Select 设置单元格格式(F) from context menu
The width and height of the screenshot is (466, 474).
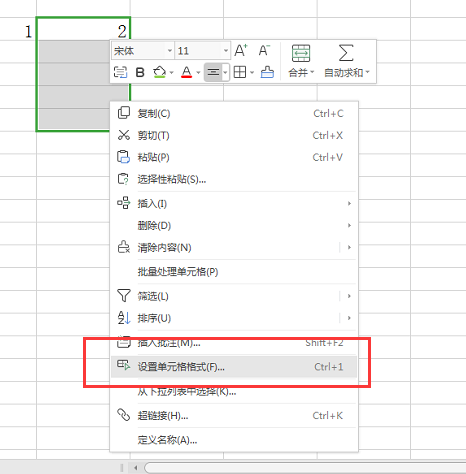pyautogui.click(x=234, y=367)
